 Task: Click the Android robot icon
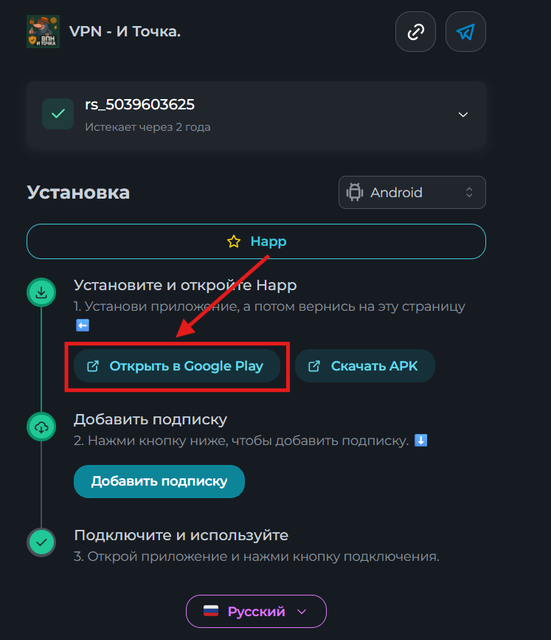click(355, 192)
